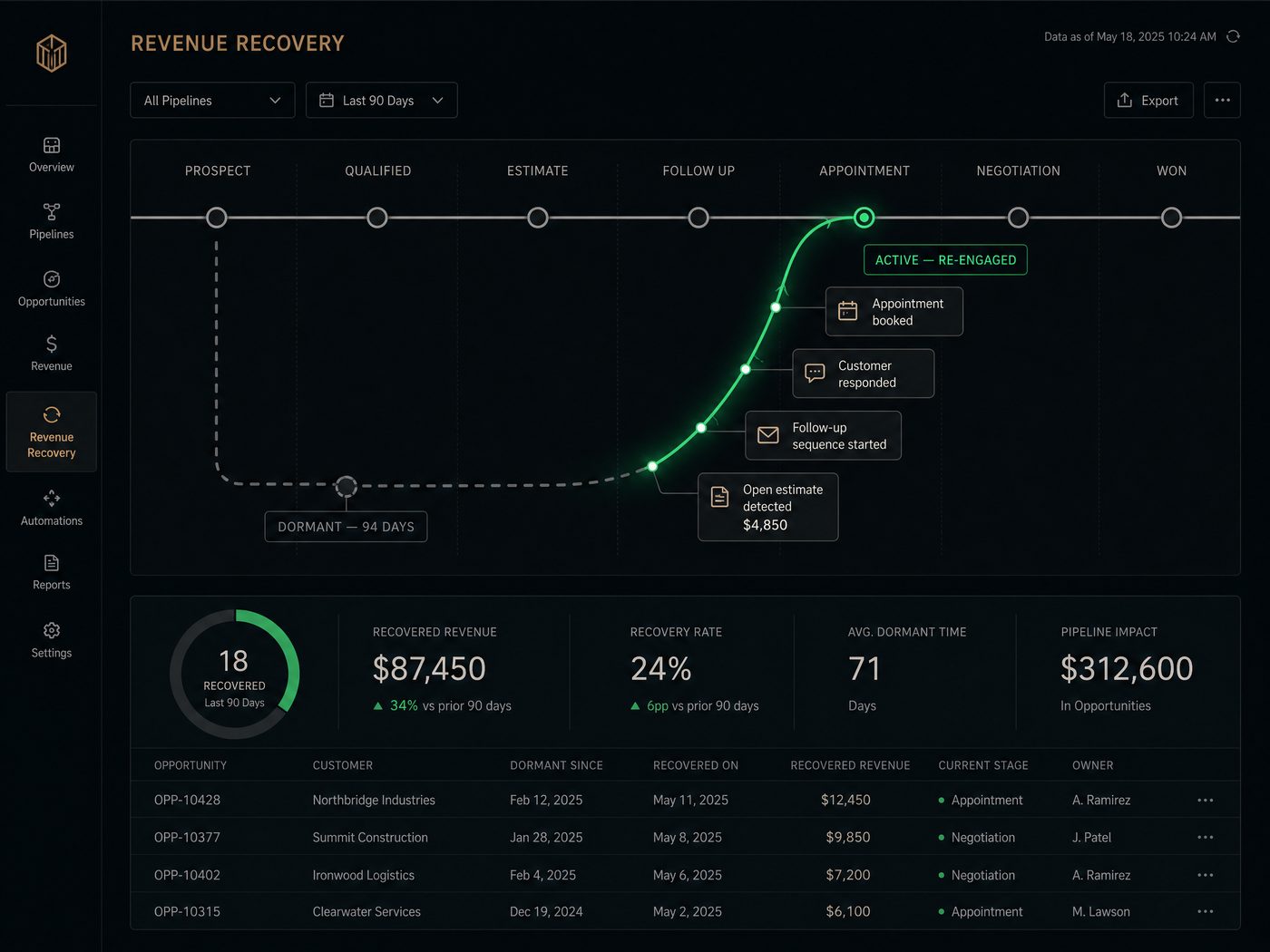Click the Dormant — 94 Days label
Screen dimensions: 1270x952
tap(346, 527)
